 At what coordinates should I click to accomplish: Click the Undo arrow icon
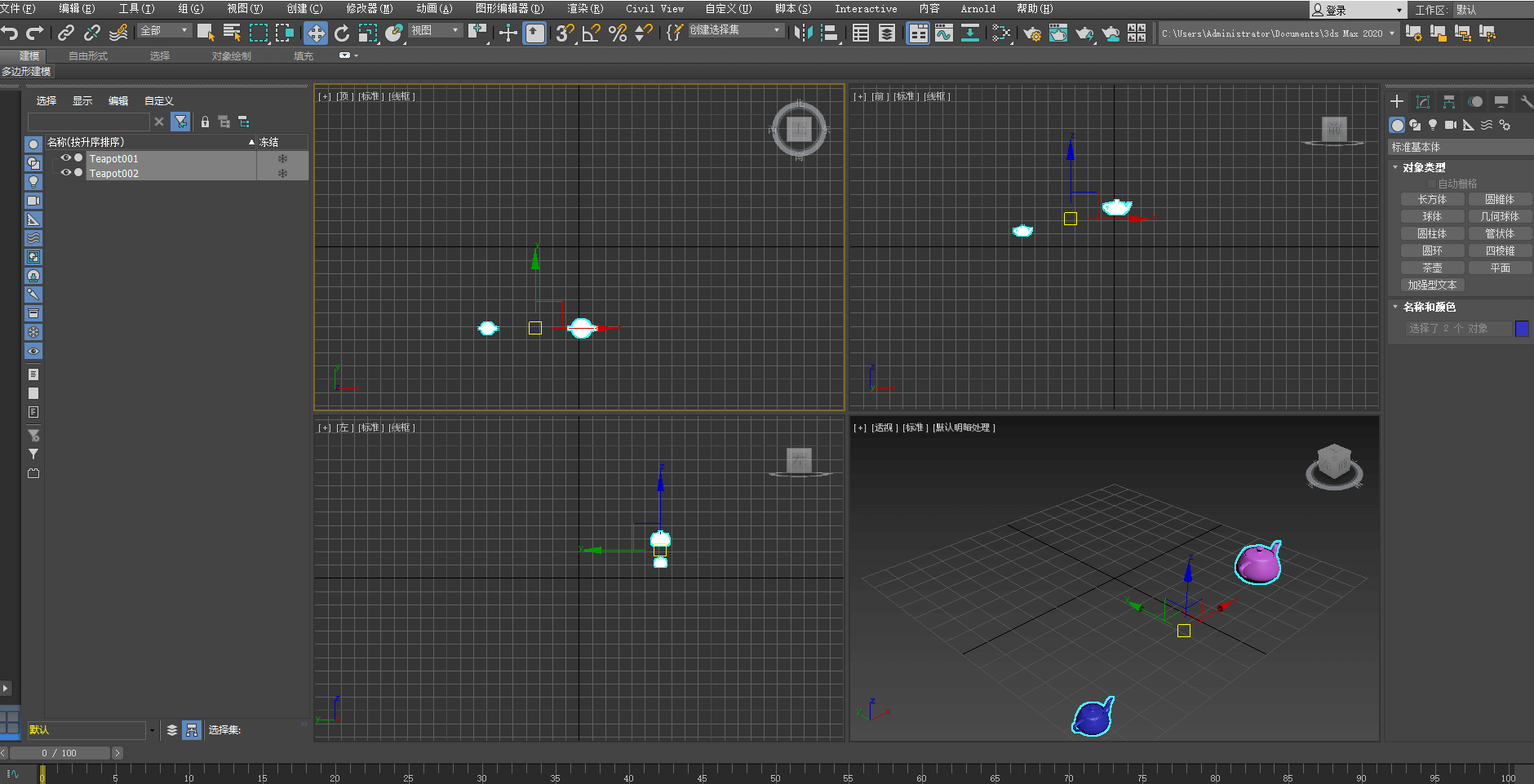pyautogui.click(x=10, y=33)
